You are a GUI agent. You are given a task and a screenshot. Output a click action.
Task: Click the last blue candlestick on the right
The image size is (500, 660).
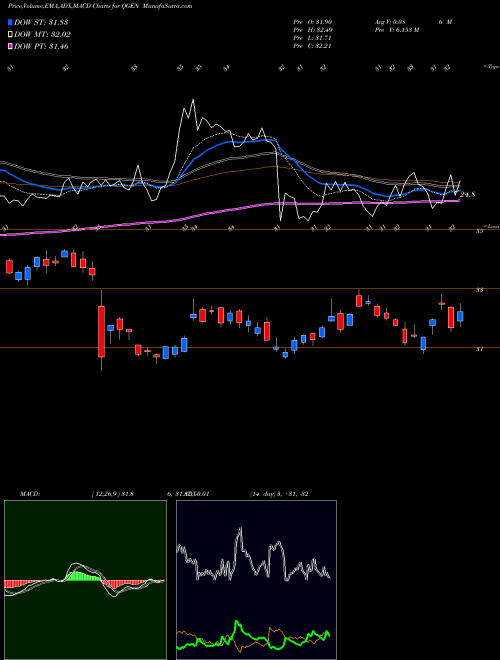click(x=460, y=316)
